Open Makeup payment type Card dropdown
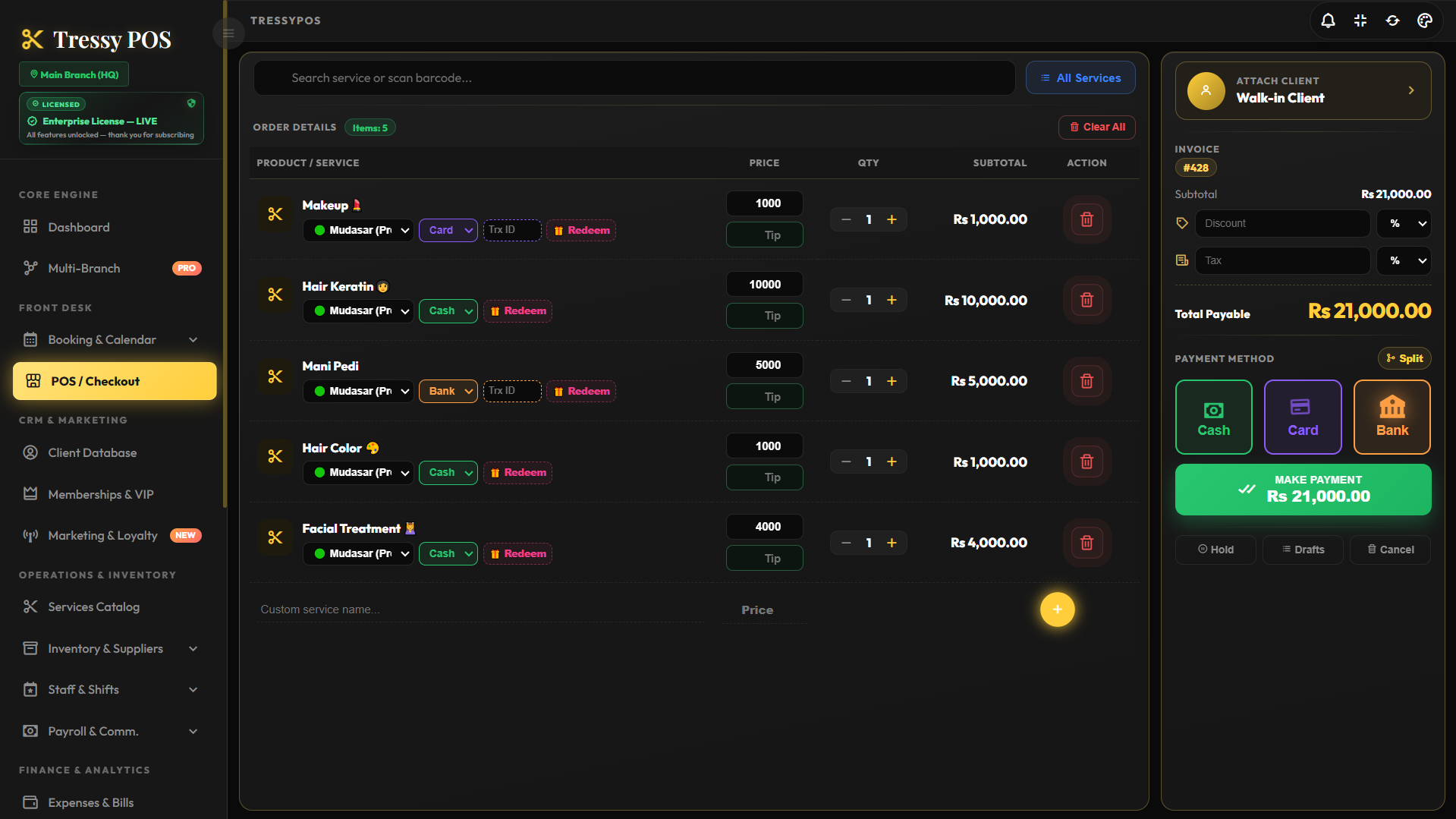 448,230
